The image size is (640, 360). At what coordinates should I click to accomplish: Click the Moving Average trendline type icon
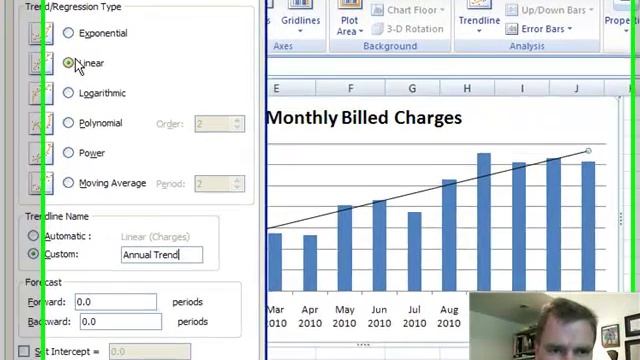tap(41, 183)
